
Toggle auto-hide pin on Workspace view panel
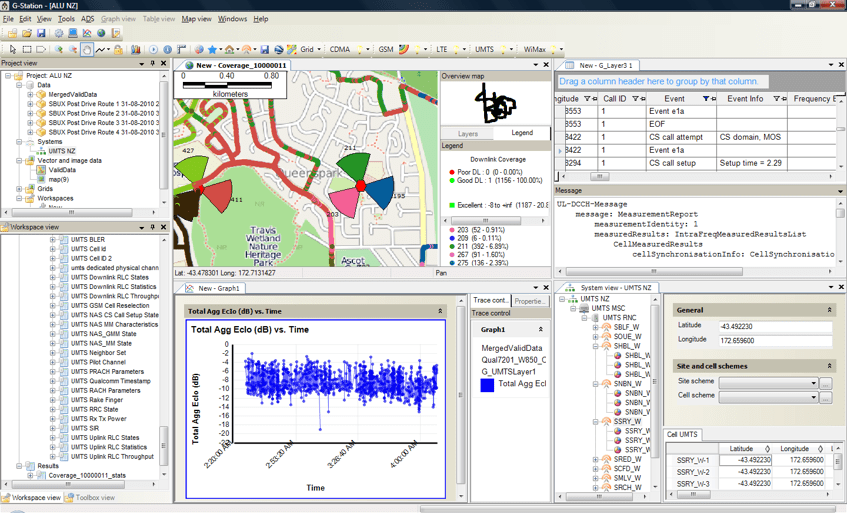pyautogui.click(x=153, y=227)
